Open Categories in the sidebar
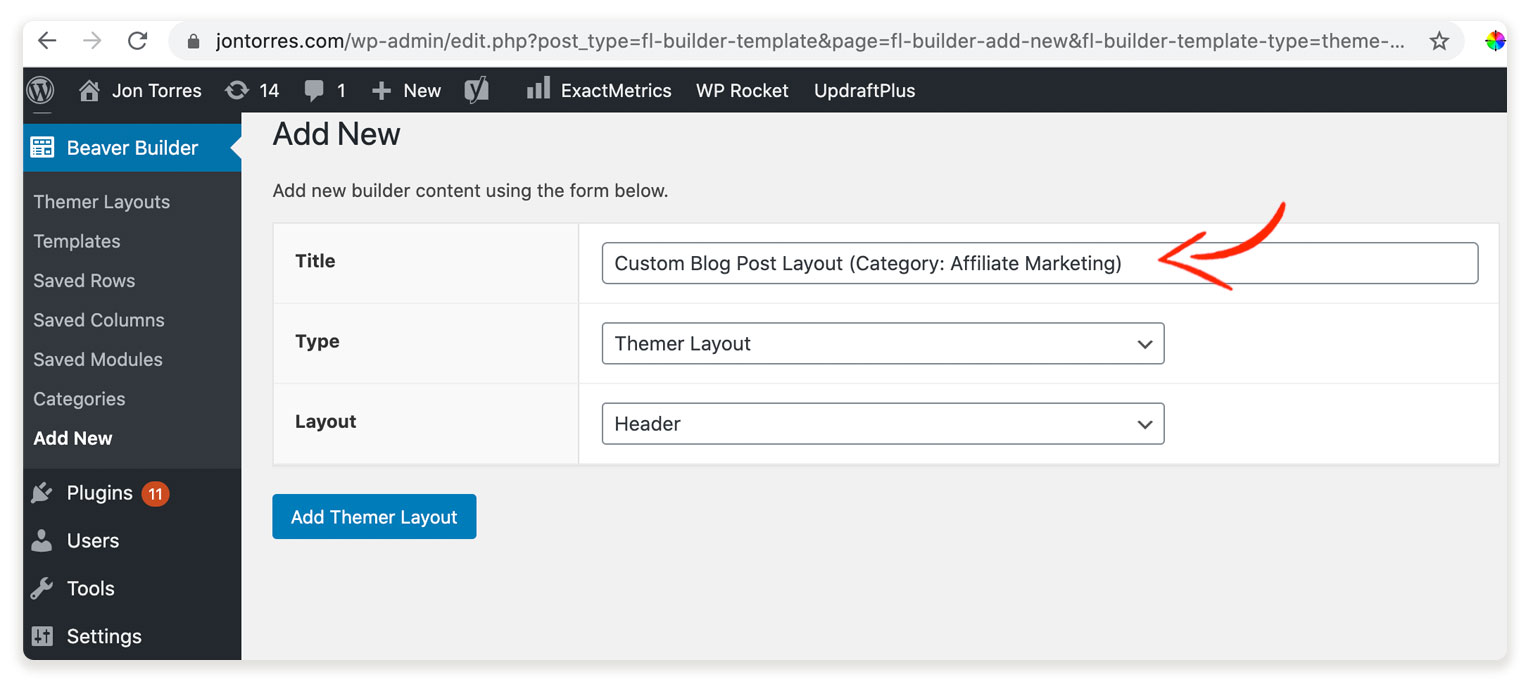The width and height of the screenshot is (1536, 694). click(x=79, y=399)
